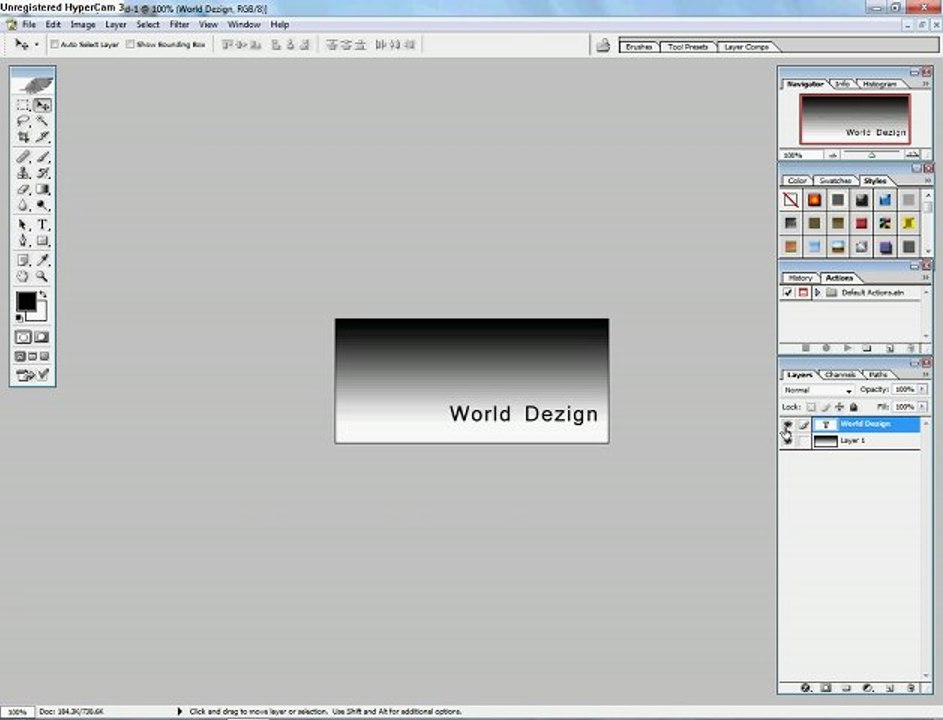Click the foreground color swatch
The image size is (943, 720).
pos(25,301)
